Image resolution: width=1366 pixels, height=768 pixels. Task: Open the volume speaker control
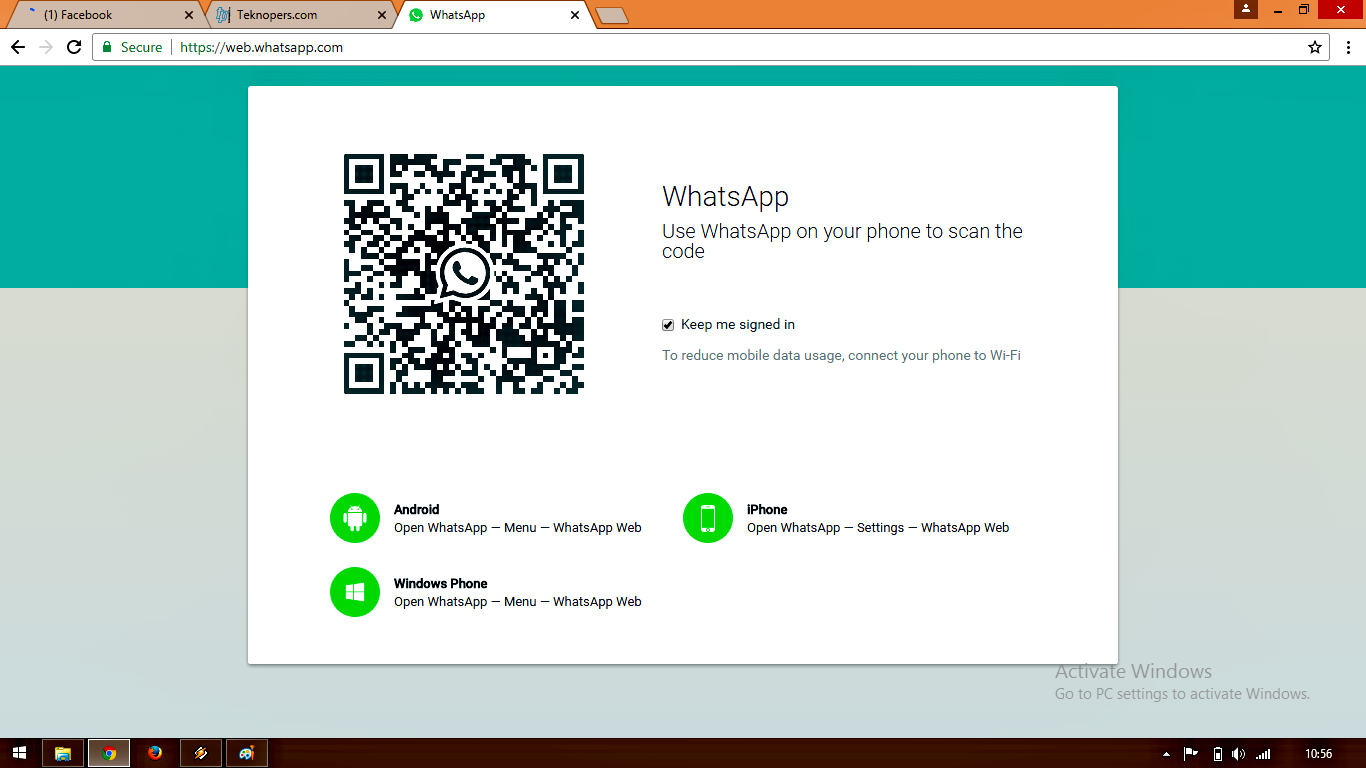(x=1239, y=754)
